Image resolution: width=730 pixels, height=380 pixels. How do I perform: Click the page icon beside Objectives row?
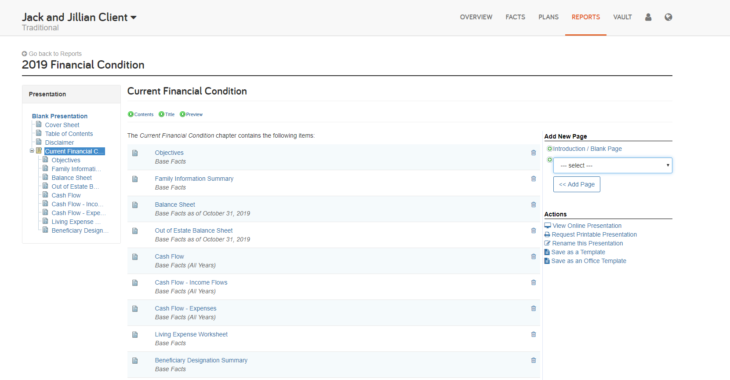135,153
